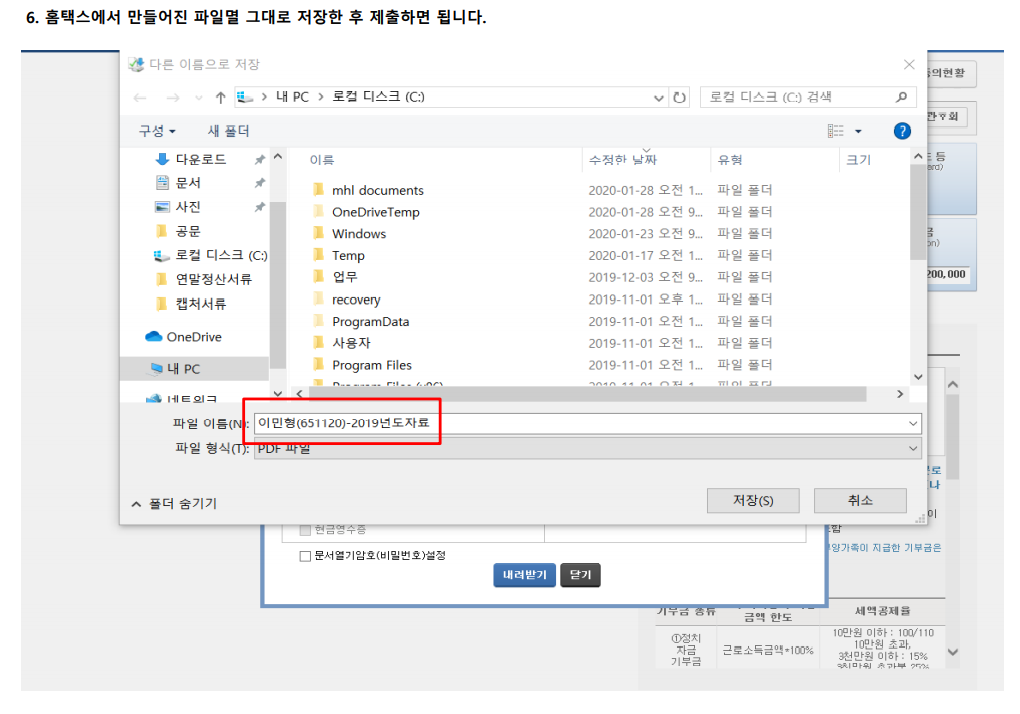
Task: Select 다운로드 in the navigation pane
Action: click(x=200, y=159)
